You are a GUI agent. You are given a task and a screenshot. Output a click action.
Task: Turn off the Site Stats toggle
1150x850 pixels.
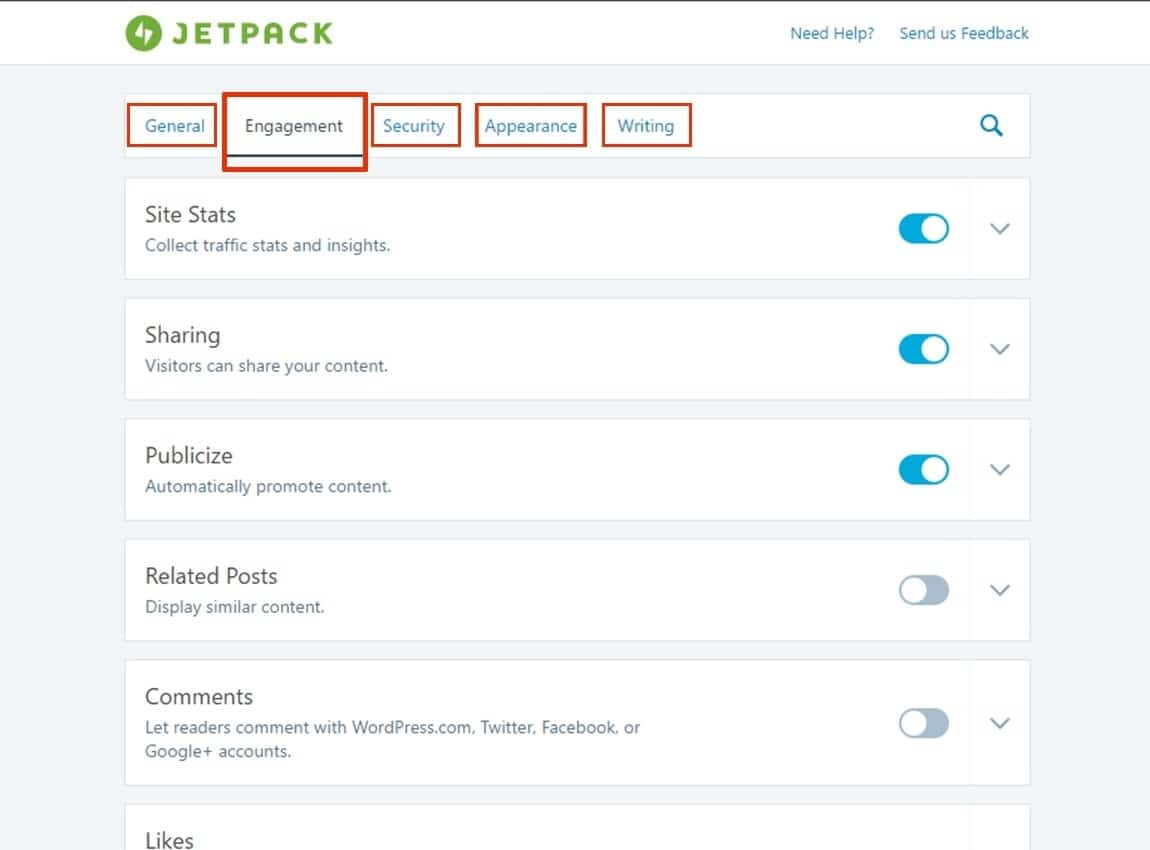(923, 229)
